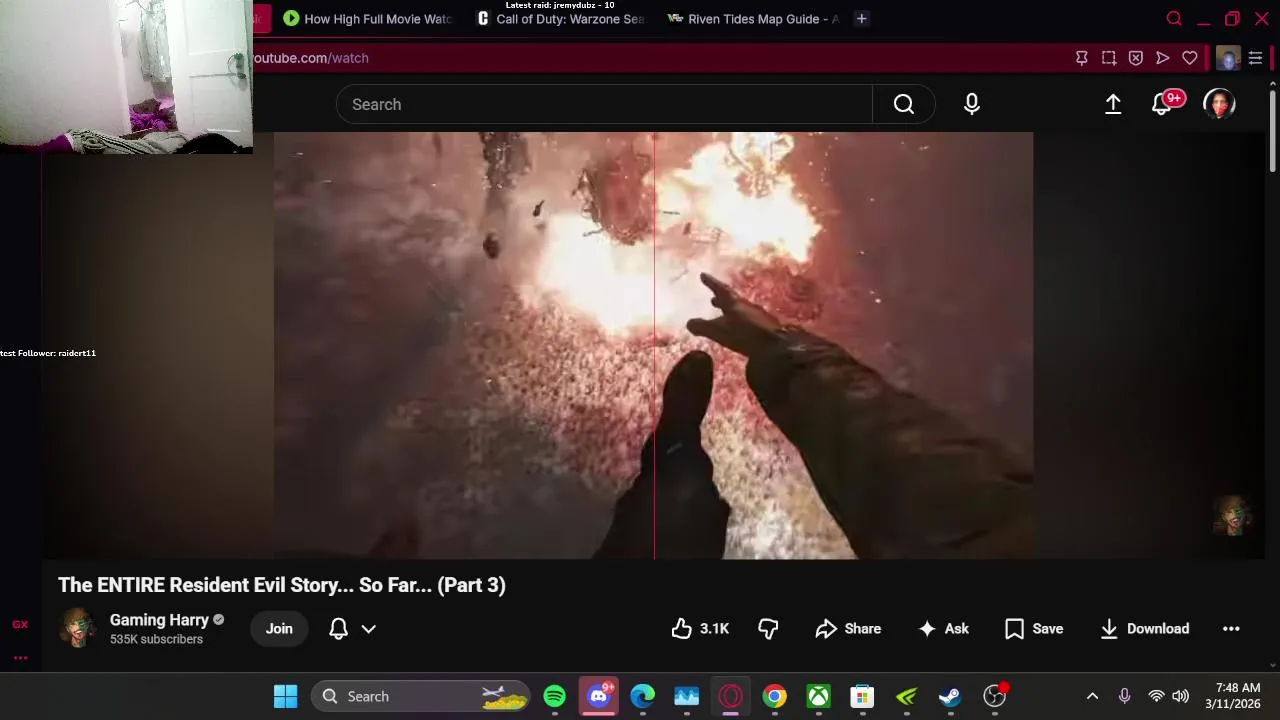
Task: Open Xbox app from taskbar
Action: point(819,696)
